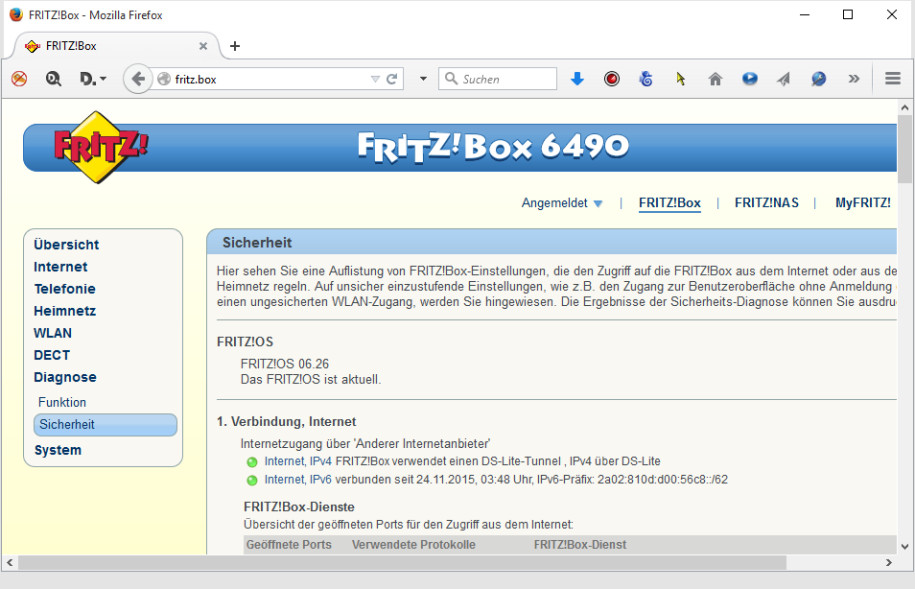Open System in the sidebar menu

[58, 450]
